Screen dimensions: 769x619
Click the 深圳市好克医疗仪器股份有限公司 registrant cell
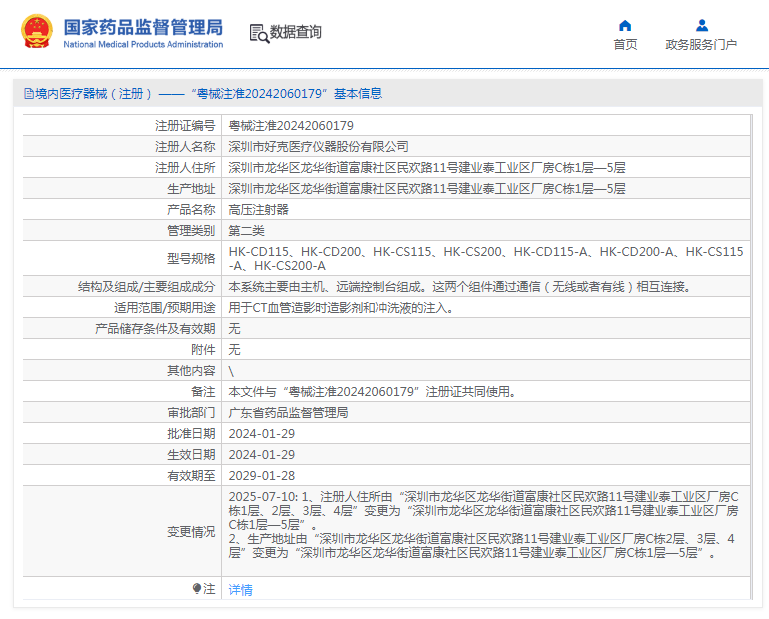tap(486, 147)
